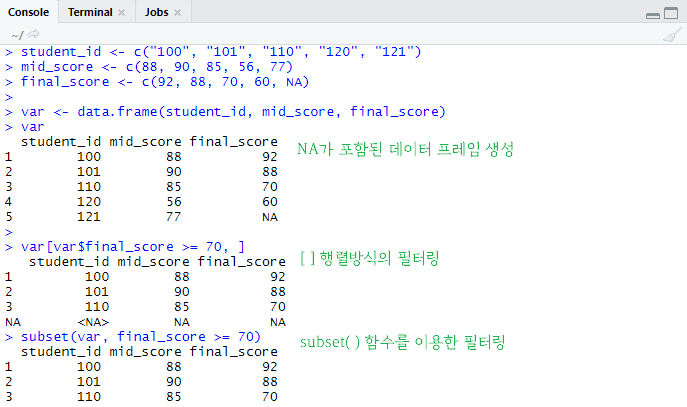Image resolution: width=687 pixels, height=407 pixels.
Task: Click student id 121 in the first table
Action: pos(89,217)
